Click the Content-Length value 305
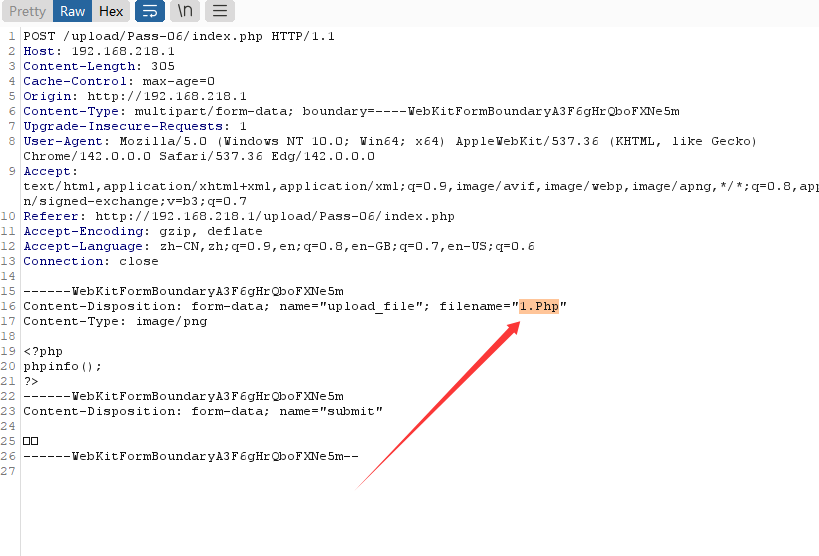Viewport: 819px width, 556px height. tap(163, 66)
